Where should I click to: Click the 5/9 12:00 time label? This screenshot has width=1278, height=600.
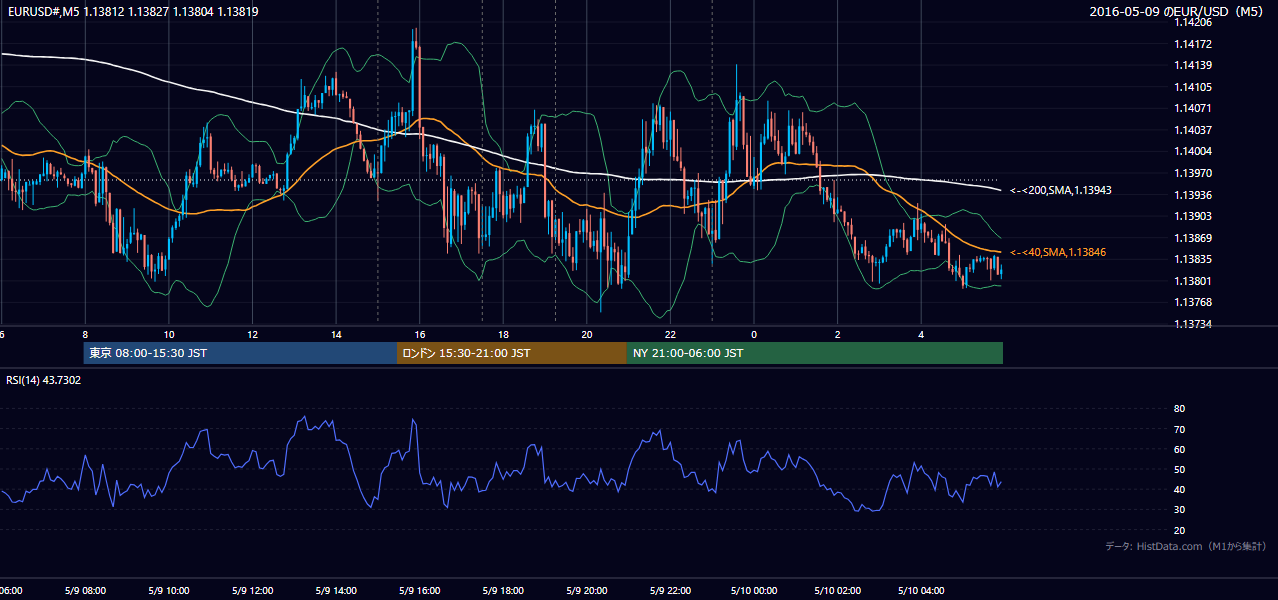coord(252,591)
